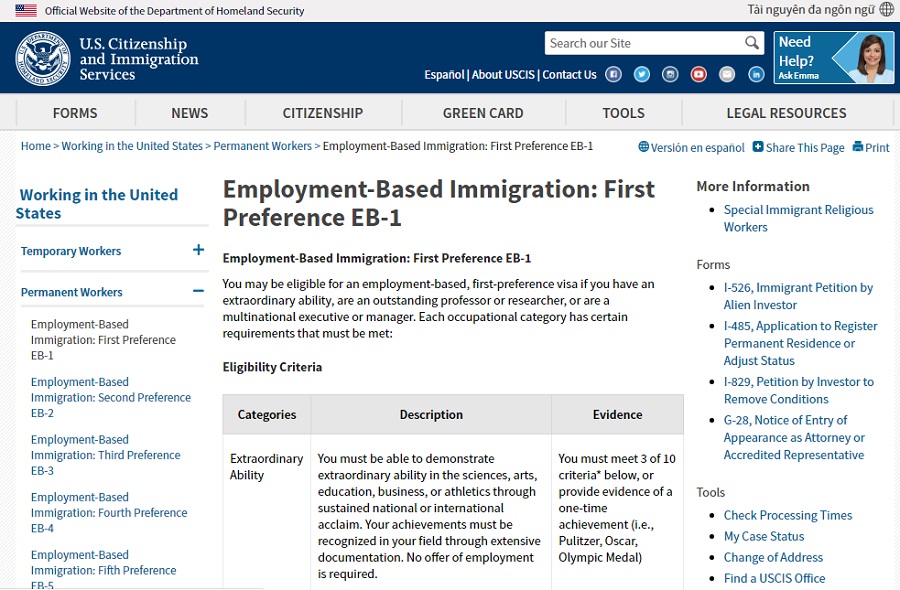This screenshot has width=900, height=590.
Task: Open the GREEN CARD menu
Action: click(x=483, y=113)
